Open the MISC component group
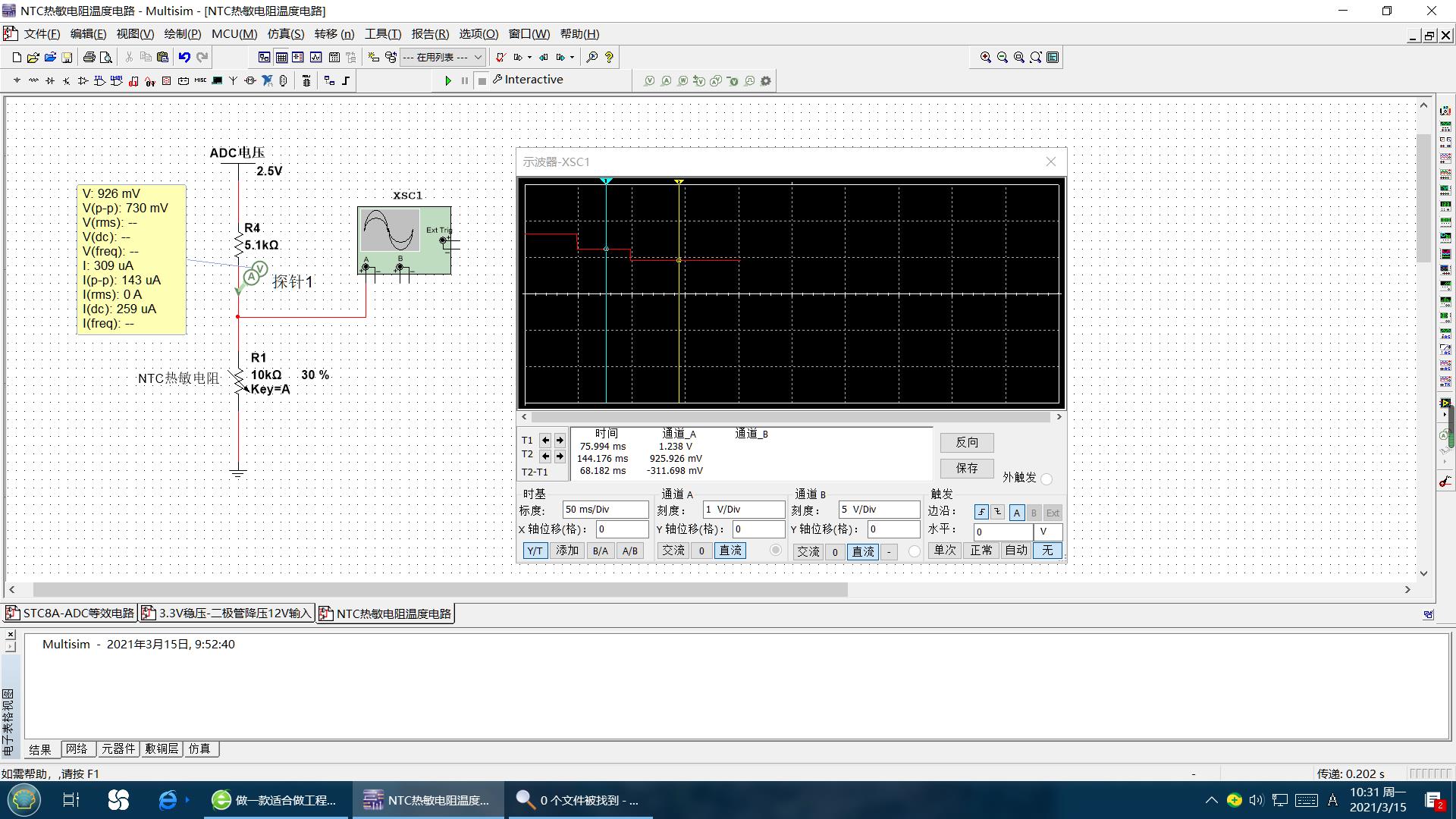The width and height of the screenshot is (1456, 819). click(200, 80)
